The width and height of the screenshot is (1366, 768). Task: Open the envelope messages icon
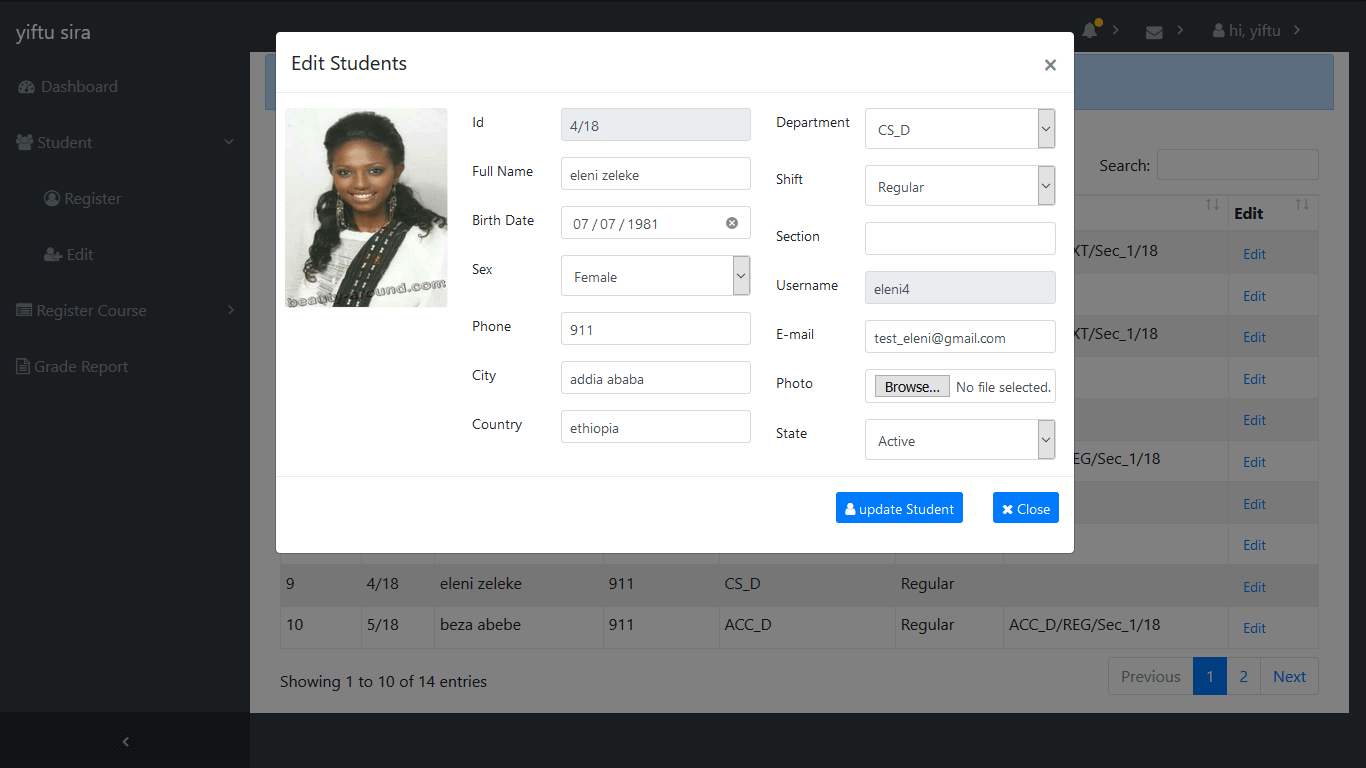[1154, 32]
